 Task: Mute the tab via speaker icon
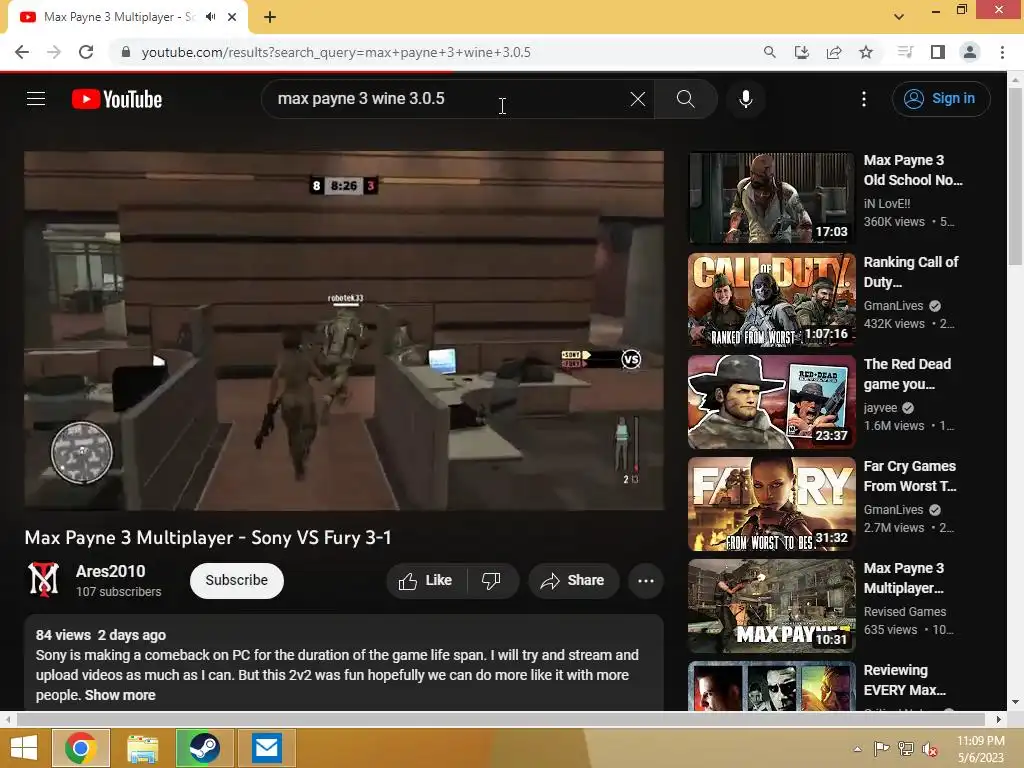(210, 17)
